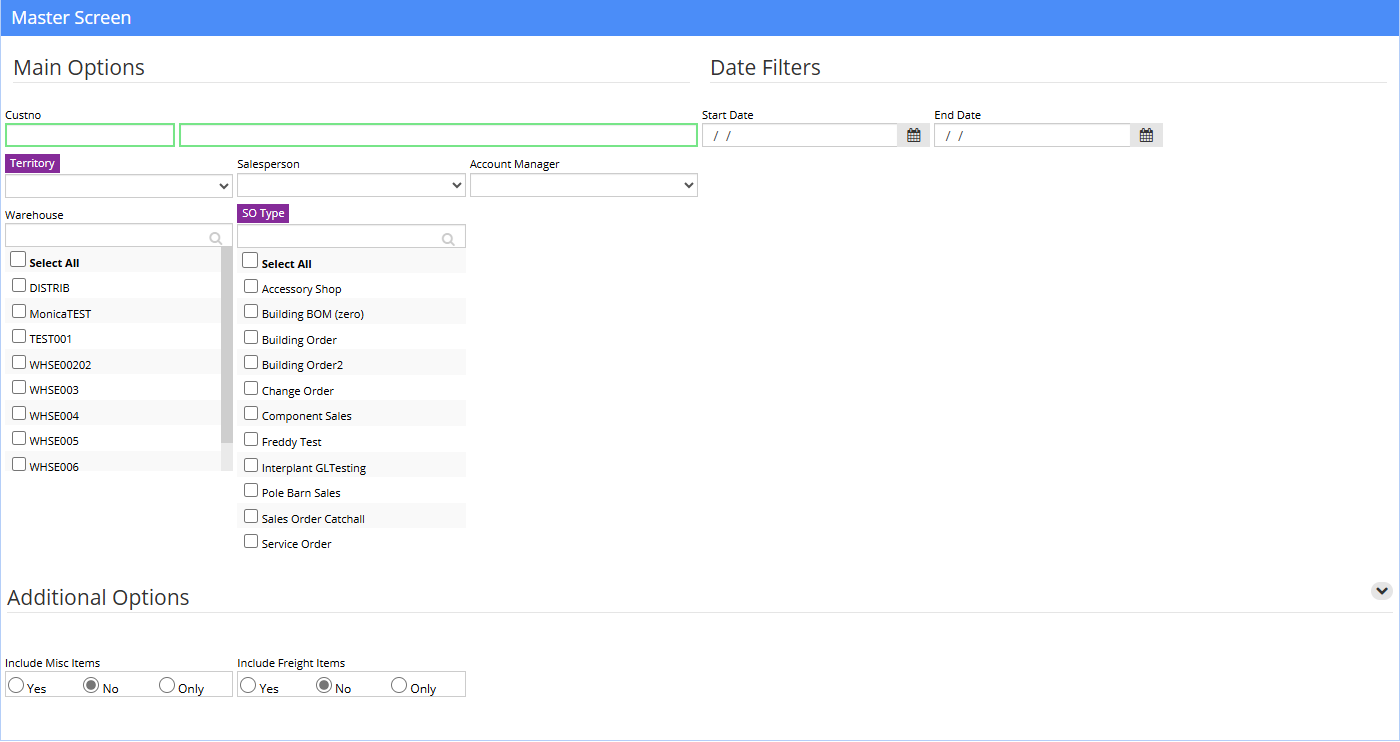The width and height of the screenshot is (1400, 742).
Task: Click the Master Screen title text
Action: point(71,18)
